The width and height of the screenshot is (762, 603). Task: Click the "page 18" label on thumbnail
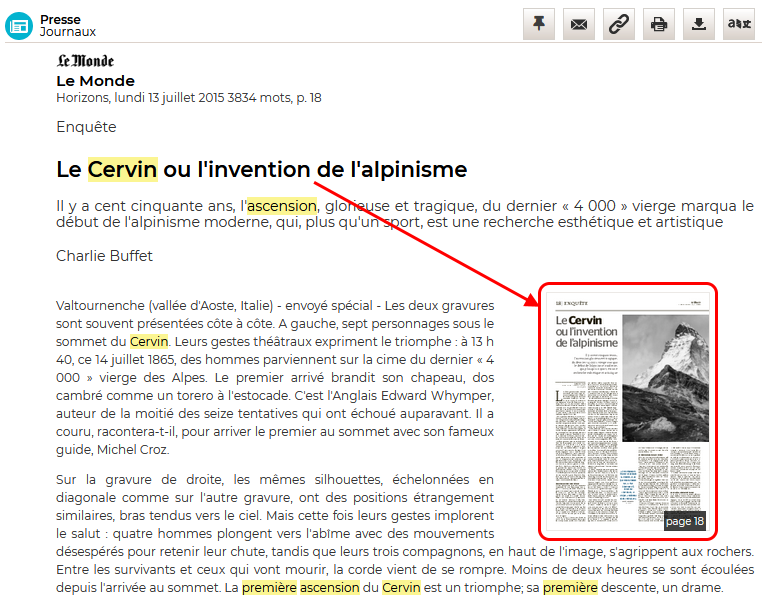tap(684, 521)
